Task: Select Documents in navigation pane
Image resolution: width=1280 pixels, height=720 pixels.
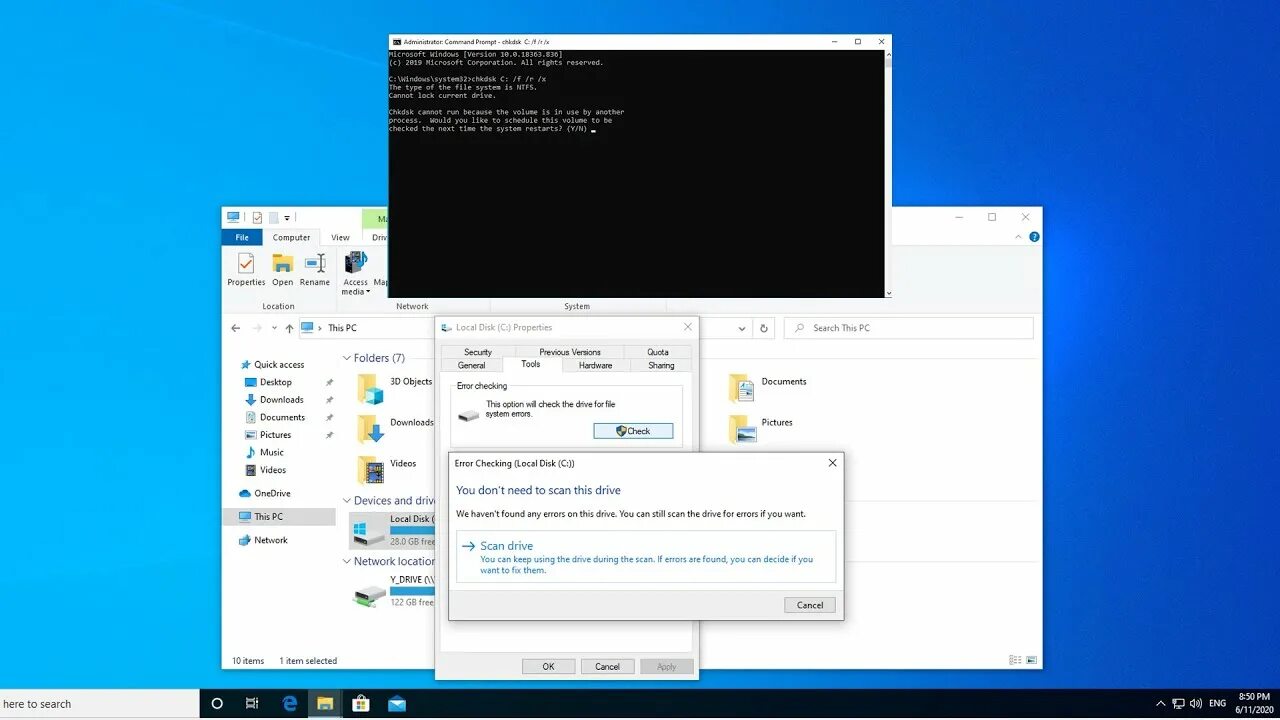Action: pos(282,417)
